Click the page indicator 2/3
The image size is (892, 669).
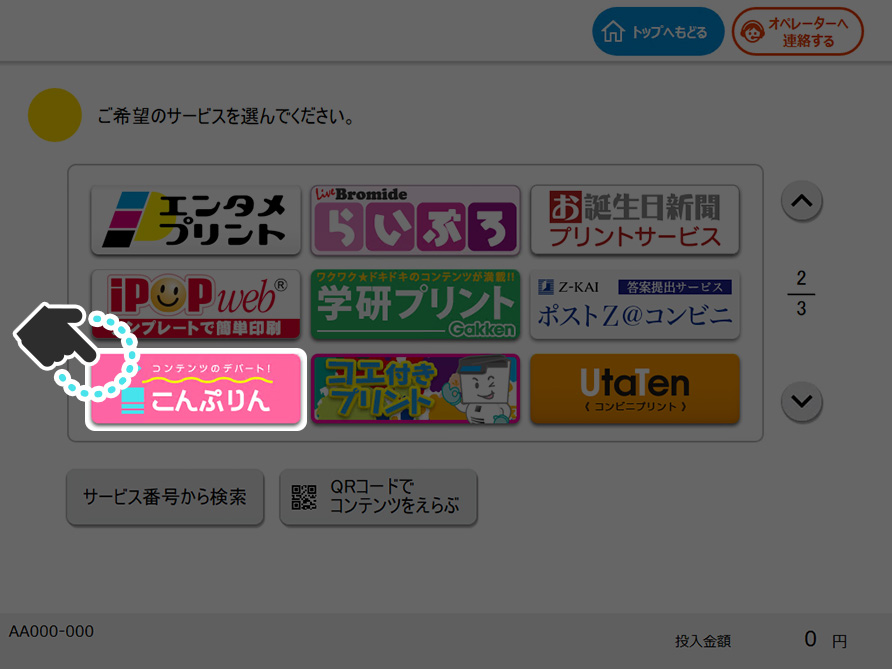tap(801, 294)
